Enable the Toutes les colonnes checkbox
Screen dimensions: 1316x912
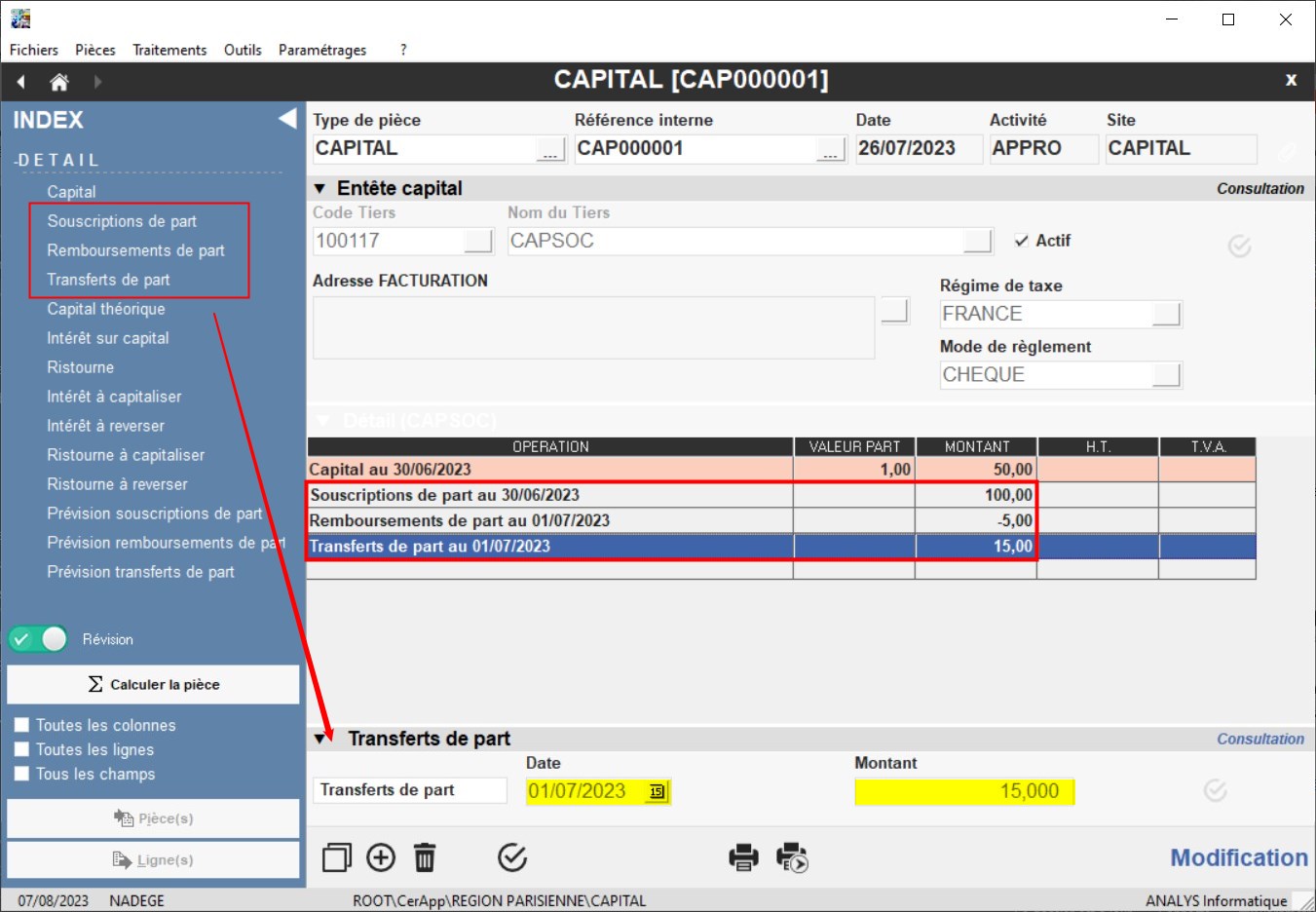click(21, 725)
